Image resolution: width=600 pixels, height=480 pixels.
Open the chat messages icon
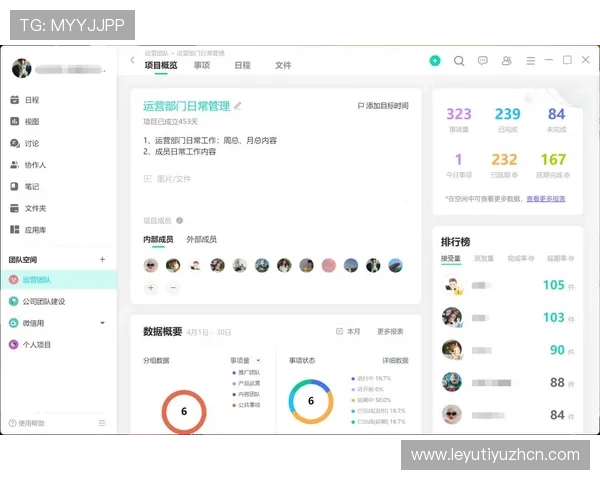pyautogui.click(x=483, y=60)
